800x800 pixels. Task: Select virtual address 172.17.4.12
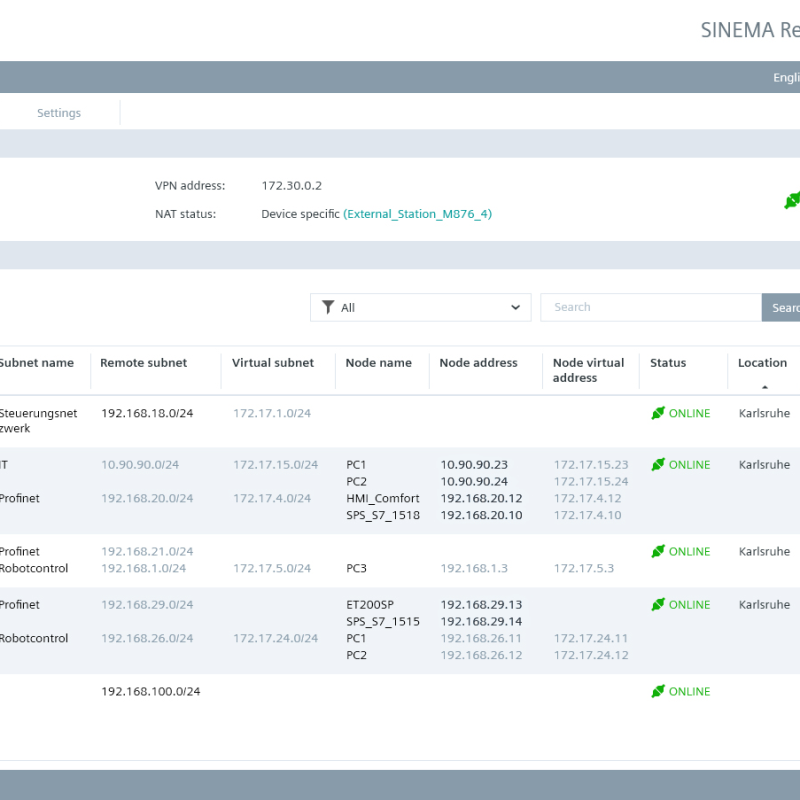[x=587, y=498]
